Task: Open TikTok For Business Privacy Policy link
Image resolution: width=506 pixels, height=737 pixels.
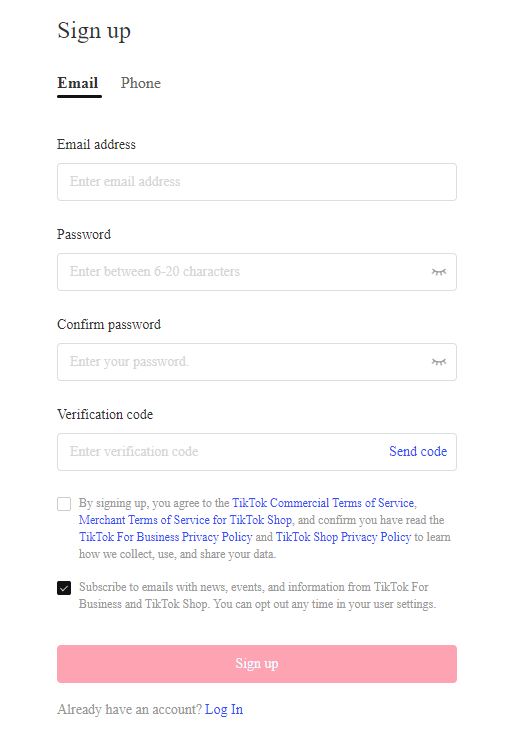Action: pyautogui.click(x=165, y=537)
